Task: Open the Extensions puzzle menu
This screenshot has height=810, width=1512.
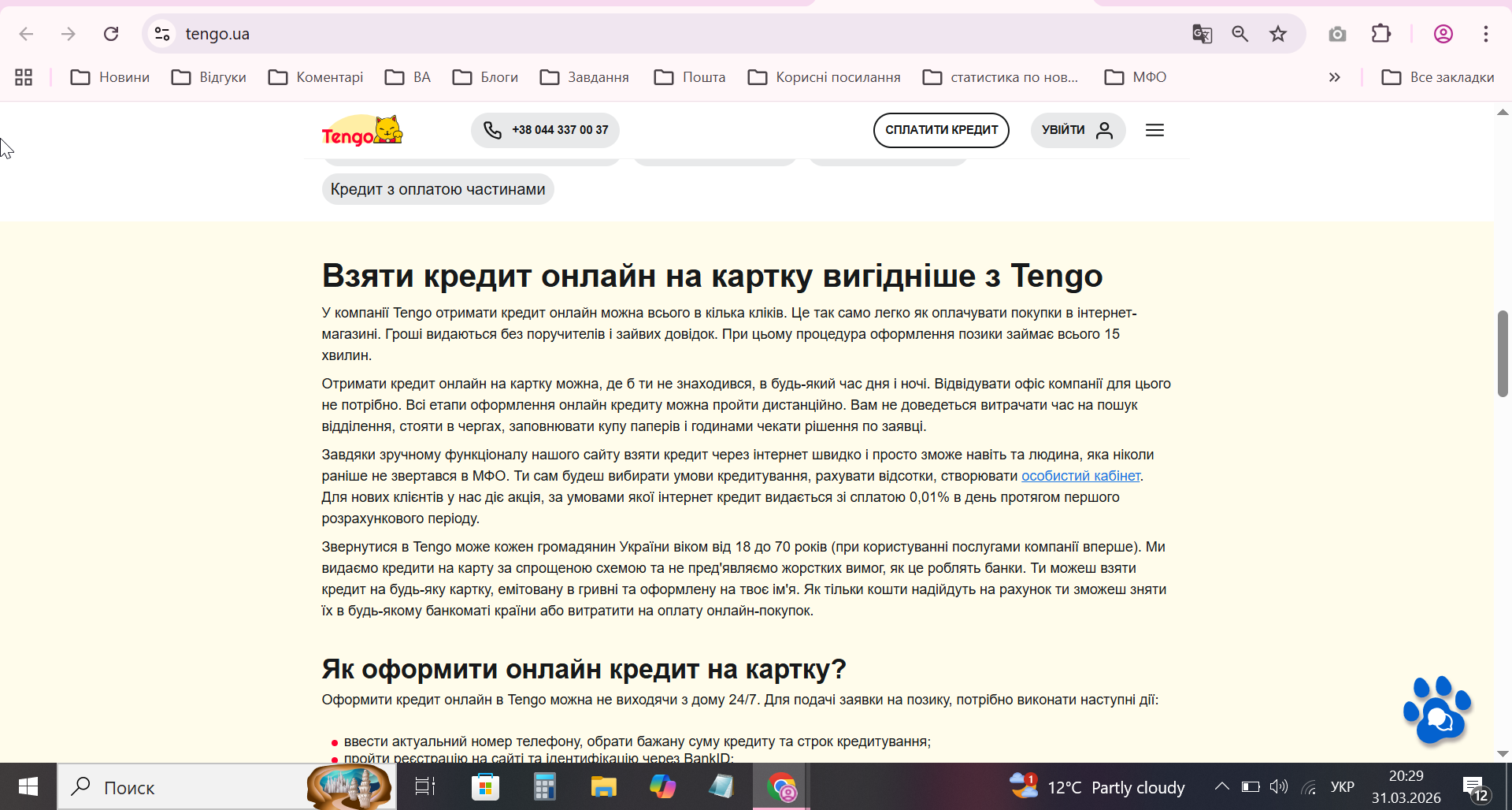Action: [1381, 34]
